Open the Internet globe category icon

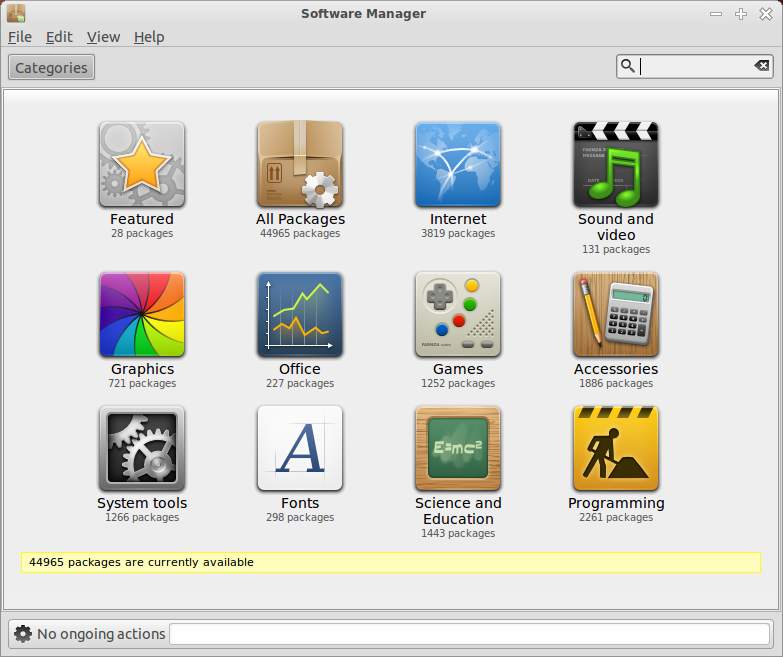pyautogui.click(x=458, y=164)
